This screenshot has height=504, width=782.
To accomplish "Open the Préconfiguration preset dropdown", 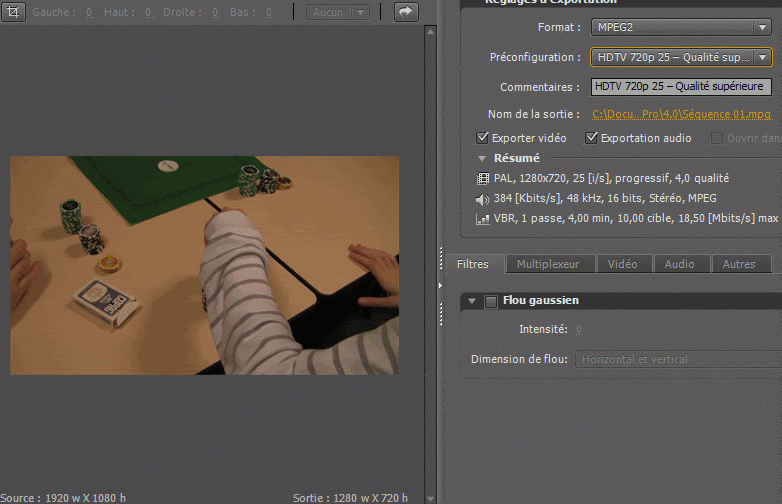I will tap(681, 57).
